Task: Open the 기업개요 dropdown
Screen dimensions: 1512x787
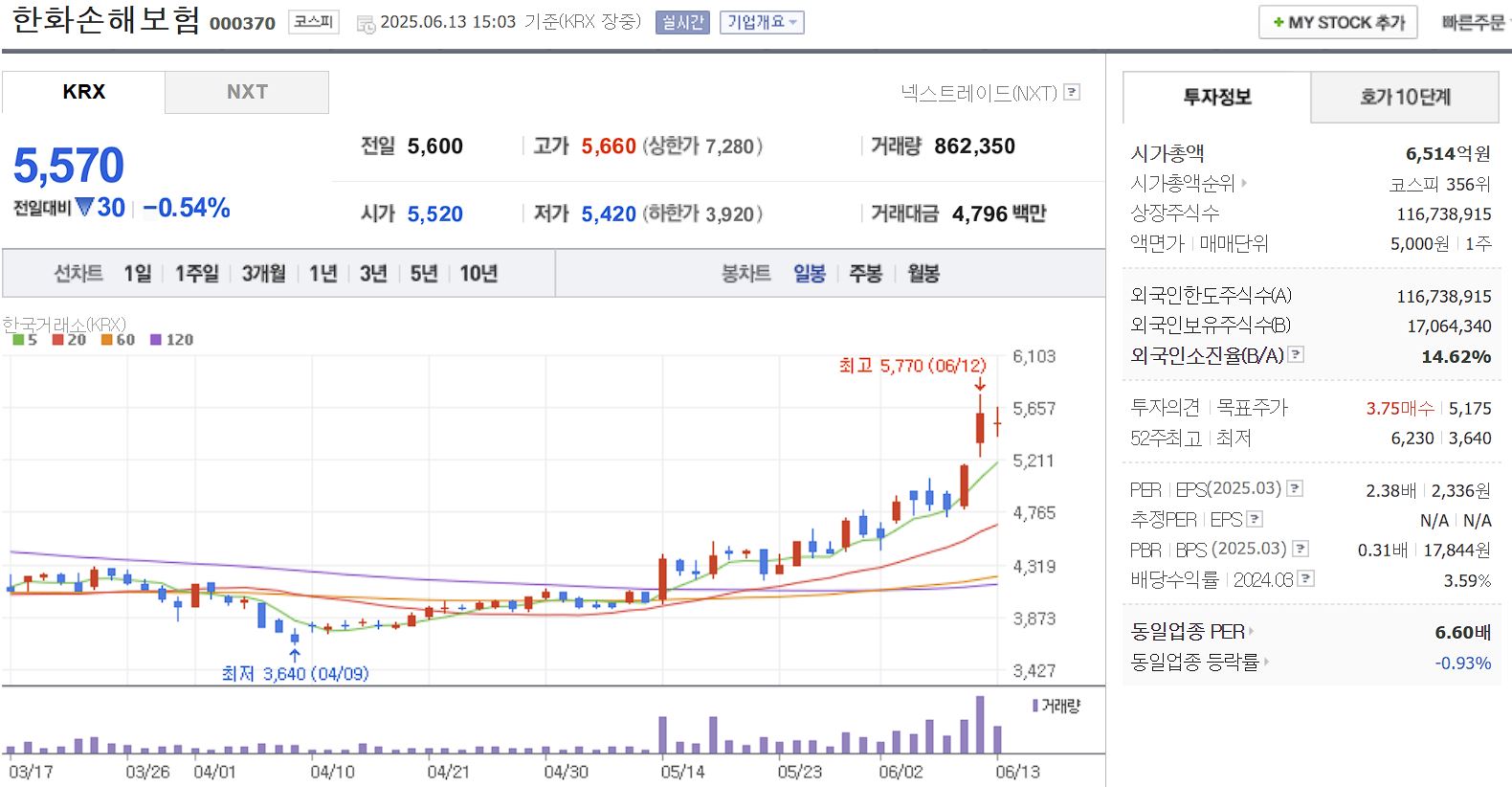Action: [x=762, y=22]
